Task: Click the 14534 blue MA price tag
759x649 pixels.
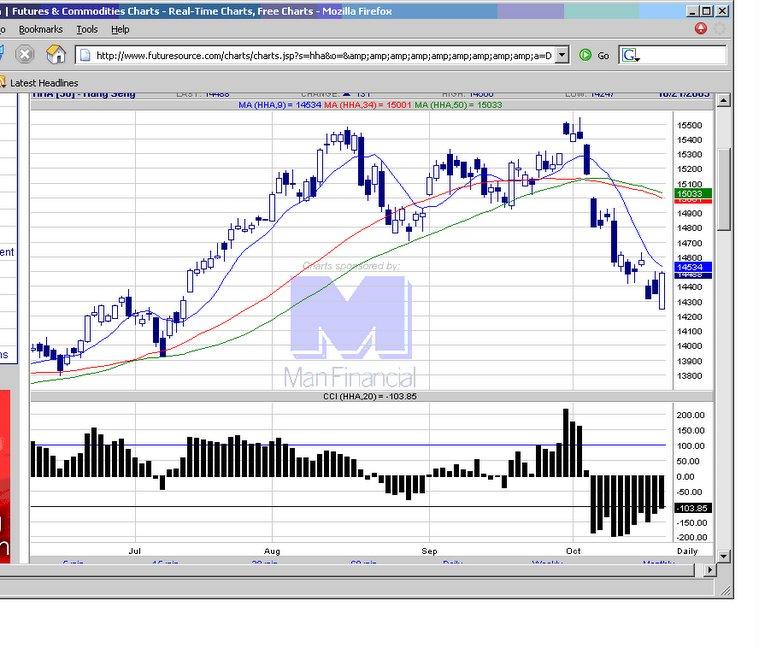Action: coord(693,267)
